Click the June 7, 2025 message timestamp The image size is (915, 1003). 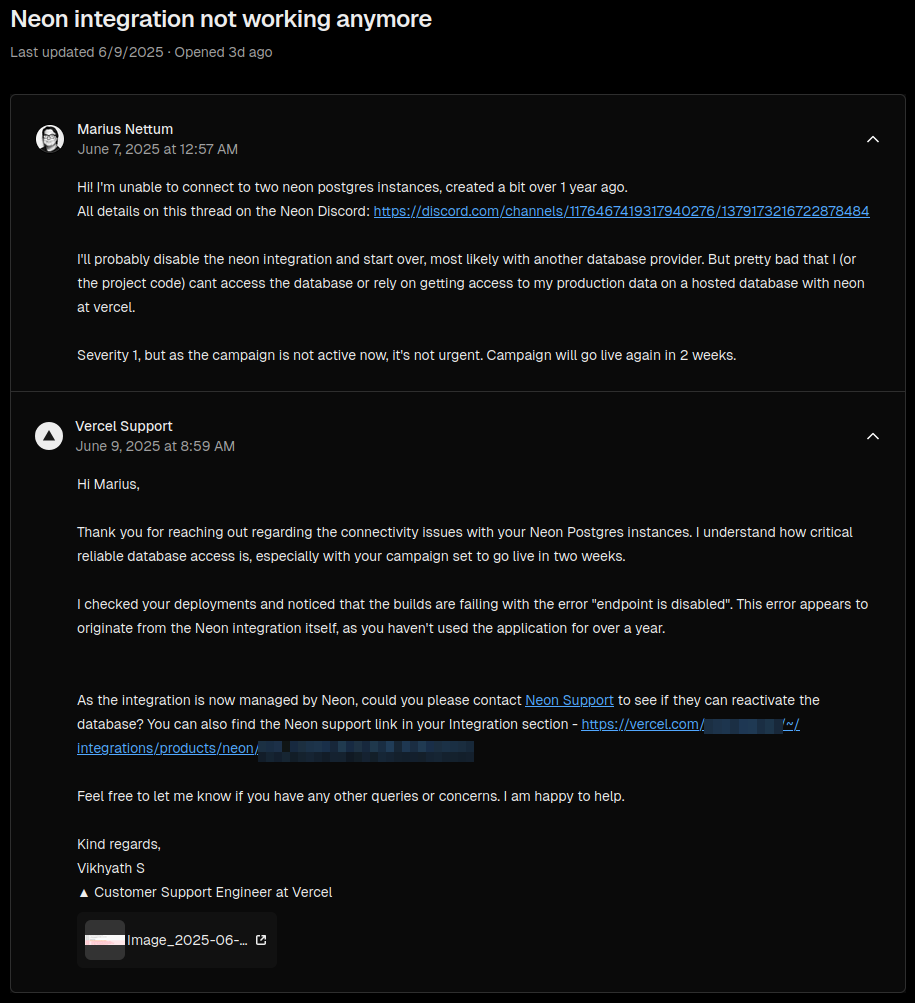pos(157,149)
